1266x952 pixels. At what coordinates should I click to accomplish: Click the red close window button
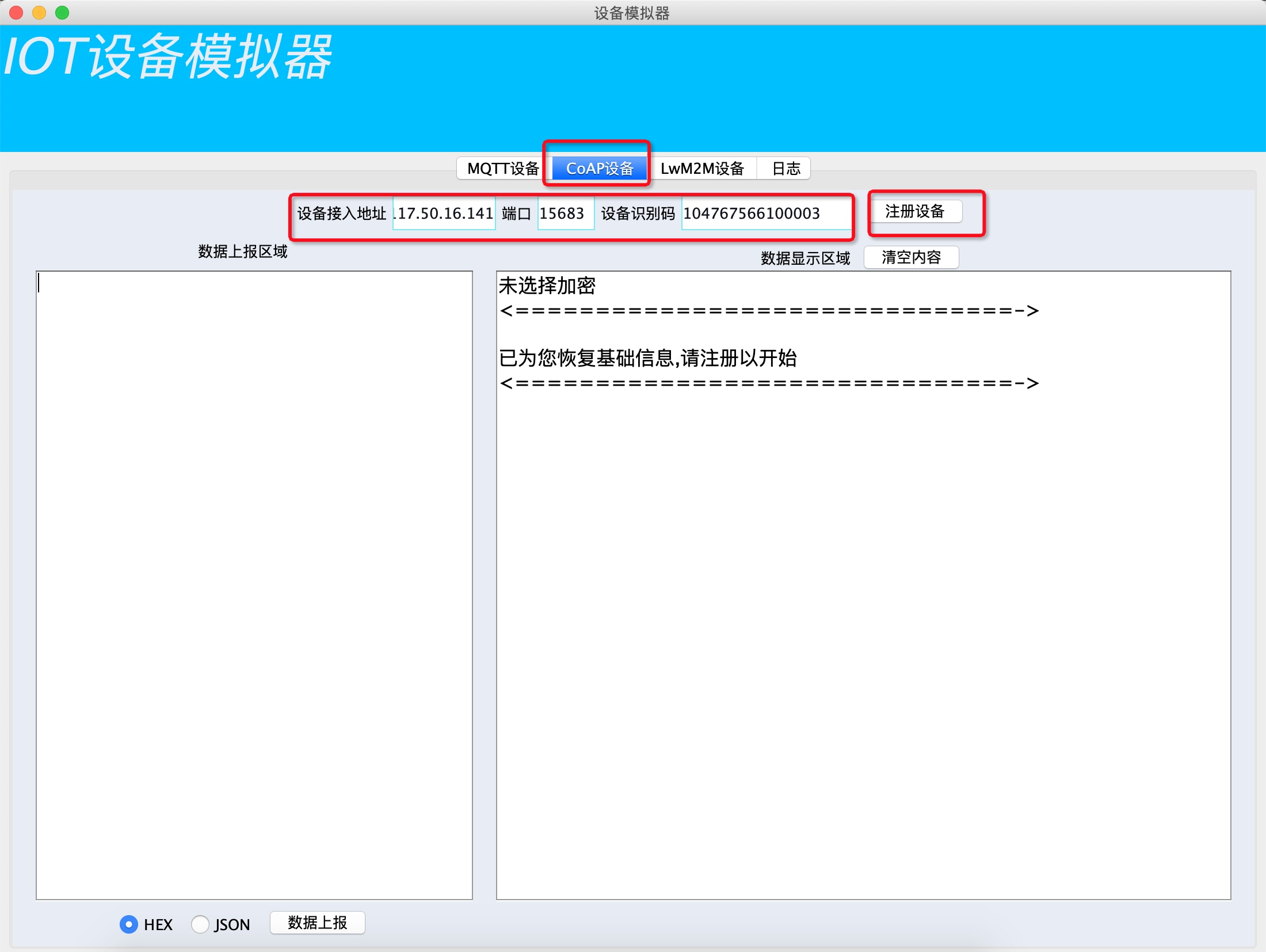[x=16, y=13]
